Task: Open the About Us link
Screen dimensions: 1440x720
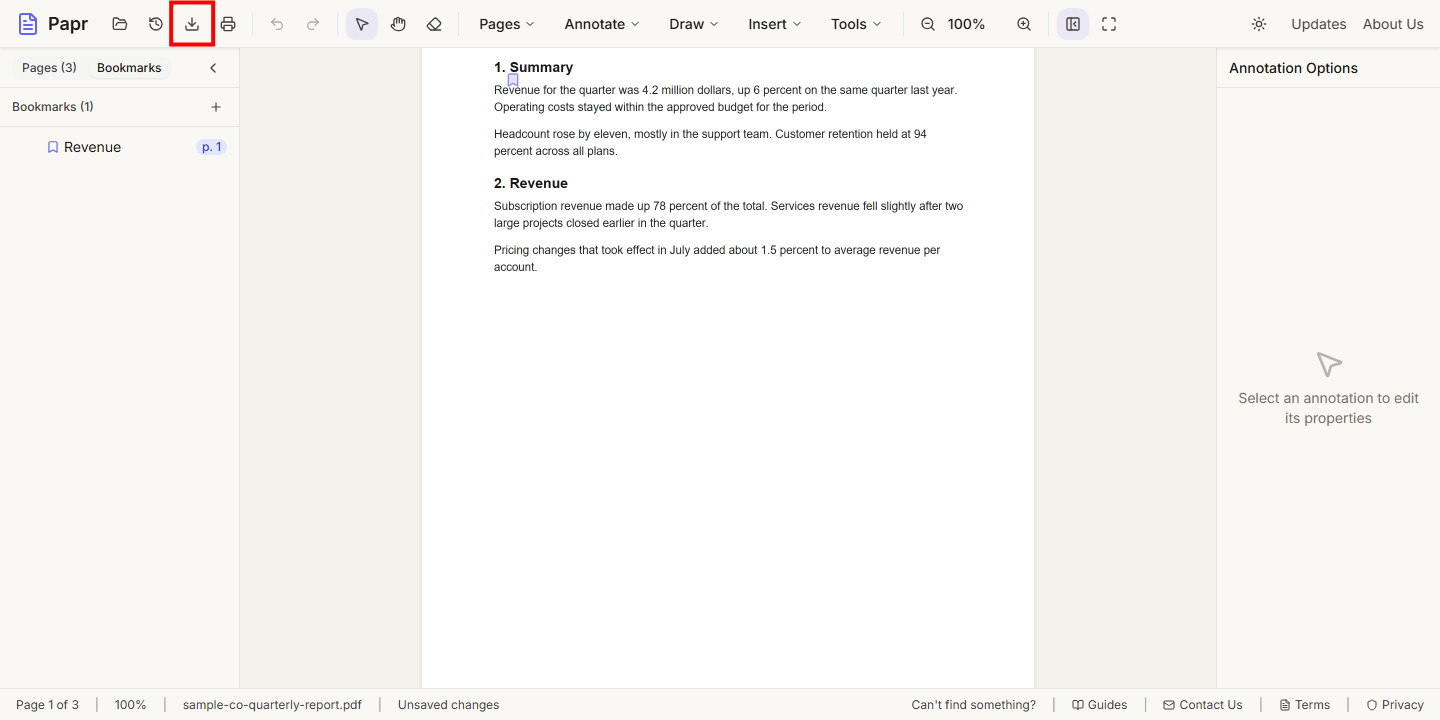Action: click(1393, 24)
